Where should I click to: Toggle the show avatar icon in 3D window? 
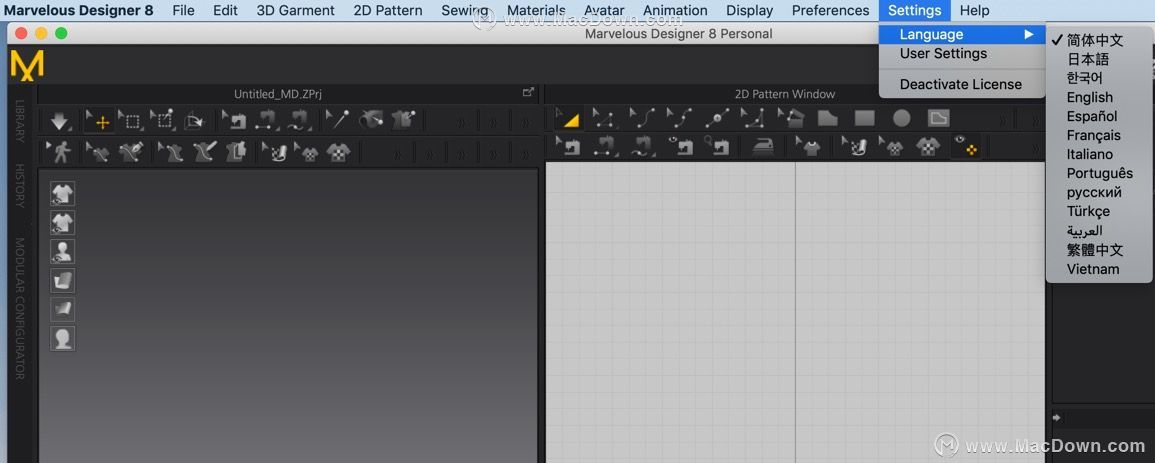63,252
